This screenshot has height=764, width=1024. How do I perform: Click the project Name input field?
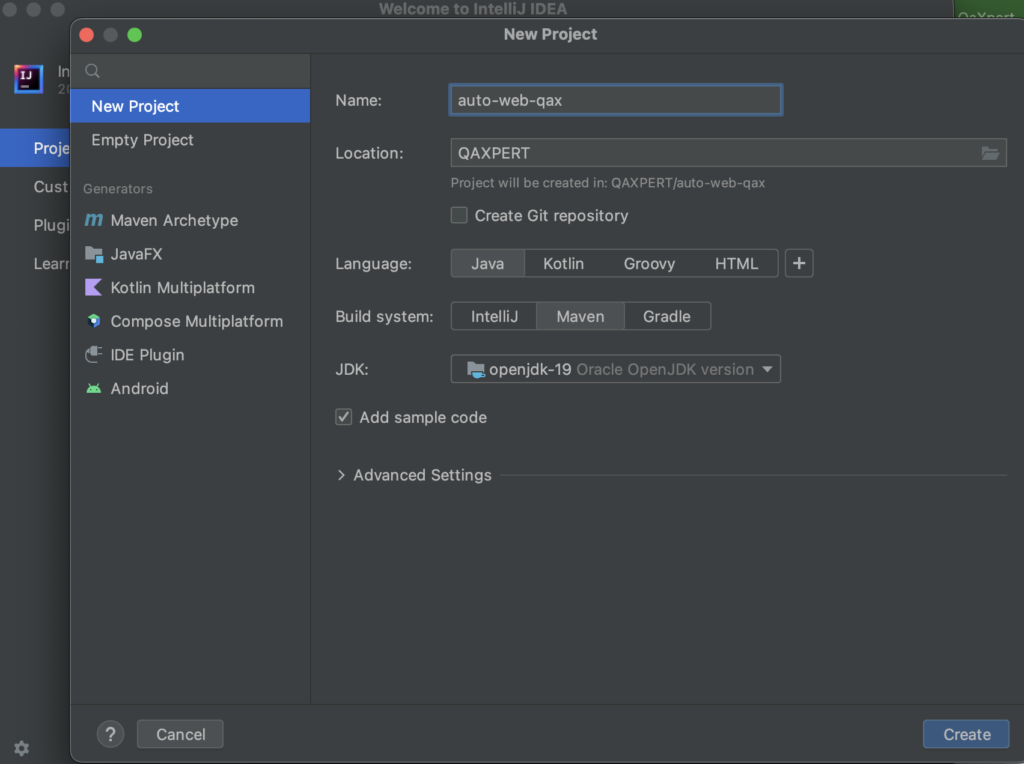[x=616, y=100]
